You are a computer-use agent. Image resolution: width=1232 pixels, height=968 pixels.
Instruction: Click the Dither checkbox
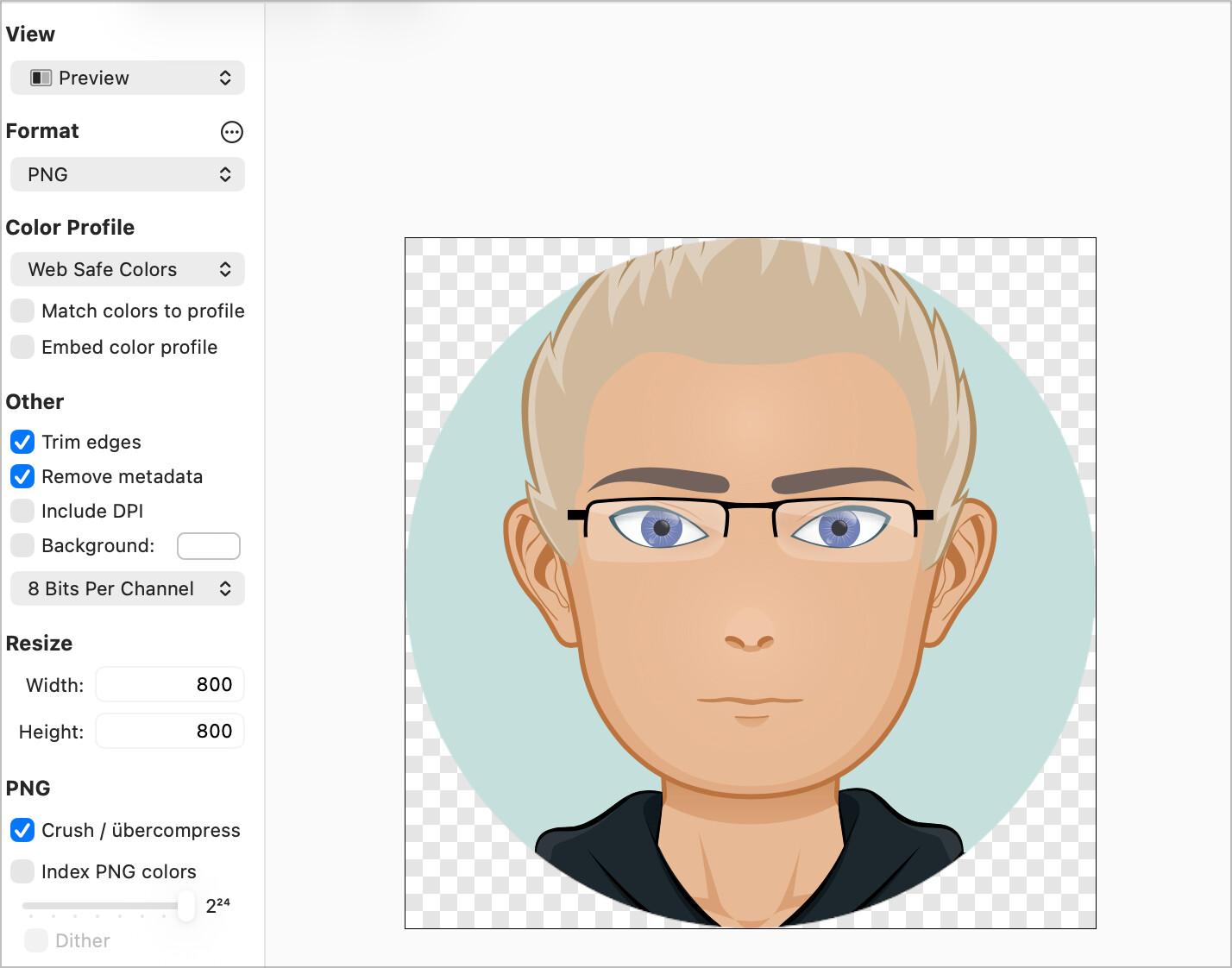(36, 940)
